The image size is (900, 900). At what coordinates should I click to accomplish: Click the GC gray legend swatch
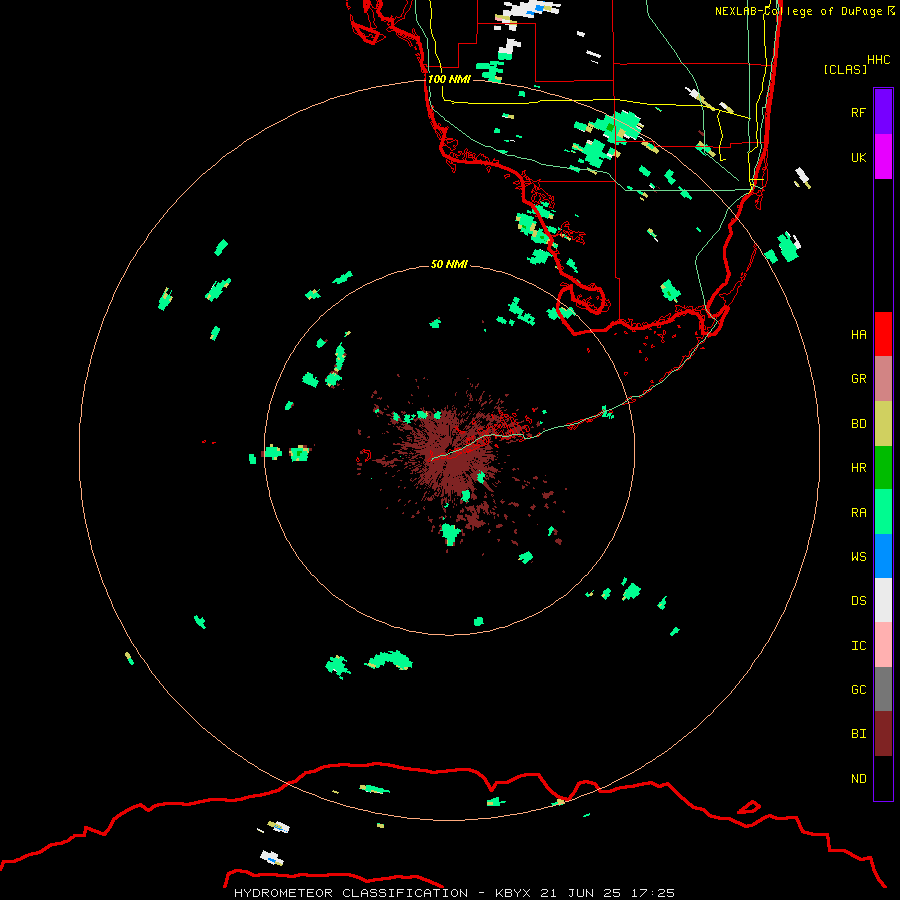pyautogui.click(x=883, y=689)
